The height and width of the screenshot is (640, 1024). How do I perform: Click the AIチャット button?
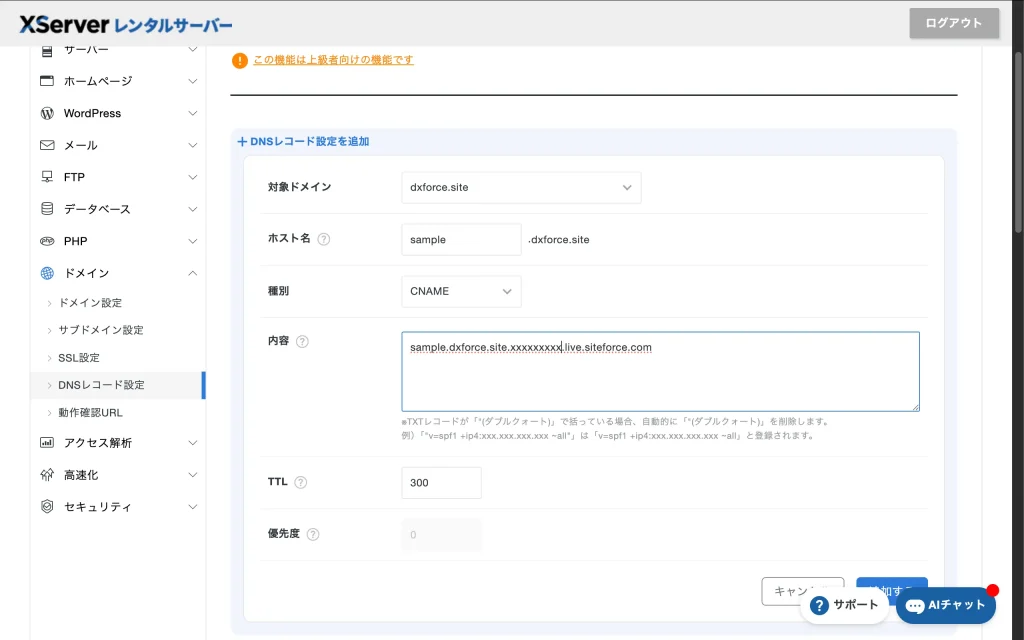pyautogui.click(x=946, y=605)
